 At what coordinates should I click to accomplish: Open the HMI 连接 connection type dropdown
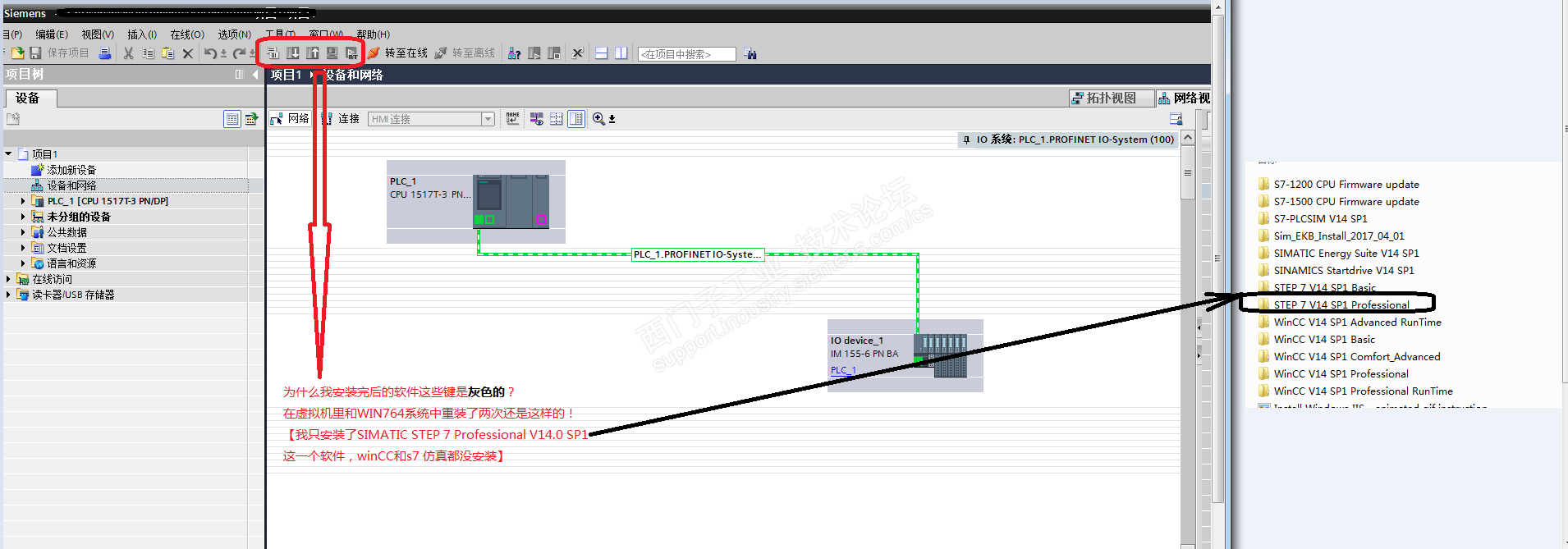point(488,119)
